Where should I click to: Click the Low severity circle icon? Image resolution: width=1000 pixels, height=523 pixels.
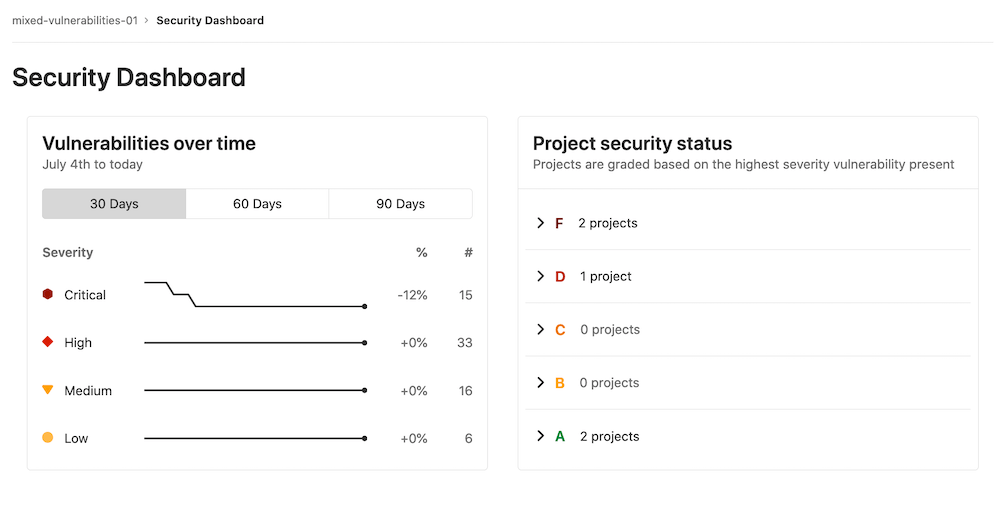click(x=47, y=438)
